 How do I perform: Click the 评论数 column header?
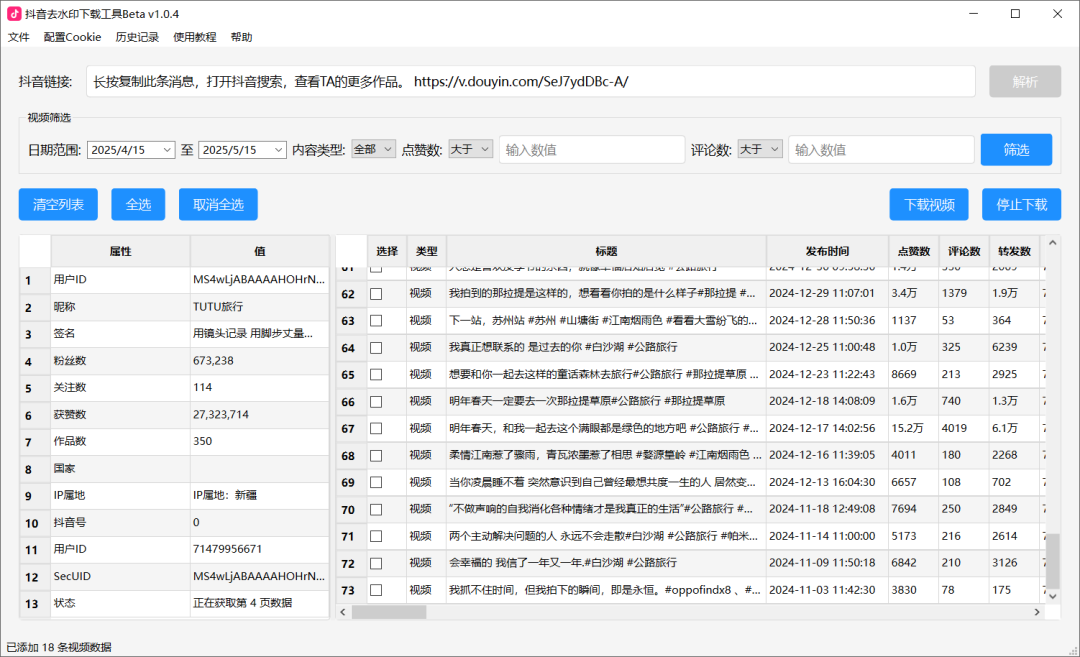point(964,251)
